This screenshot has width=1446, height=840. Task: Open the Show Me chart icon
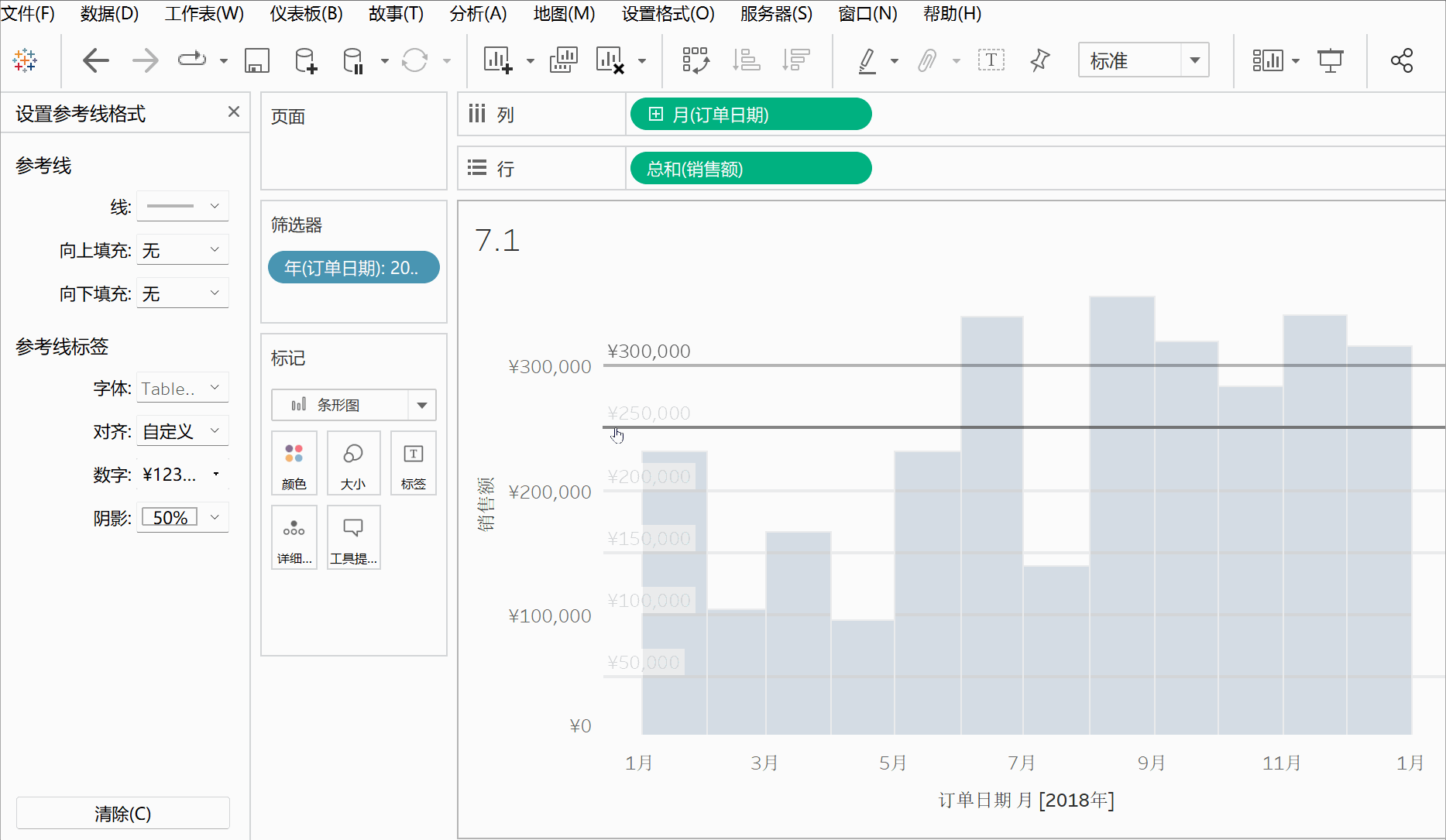1268,60
